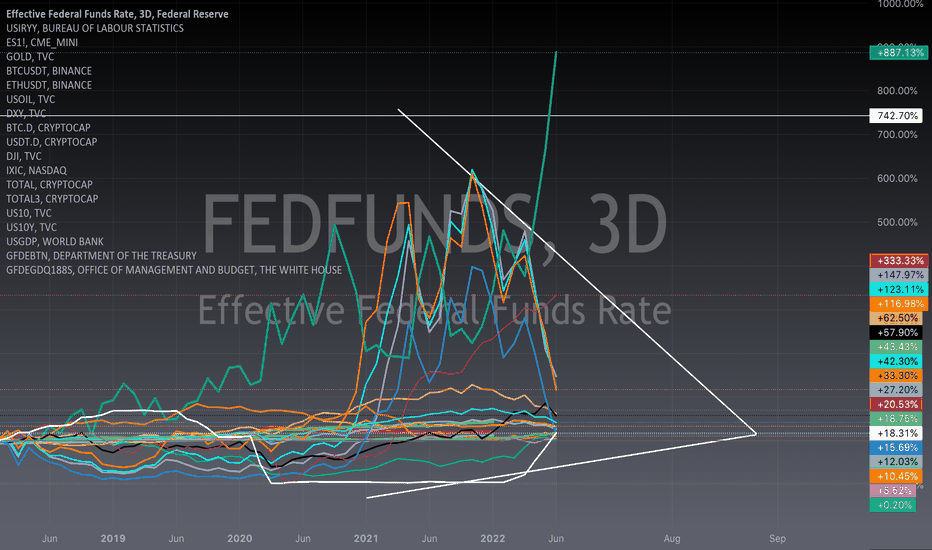Click the green +887.13% price label
Image resolution: width=932 pixels, height=550 pixels.
click(898, 53)
